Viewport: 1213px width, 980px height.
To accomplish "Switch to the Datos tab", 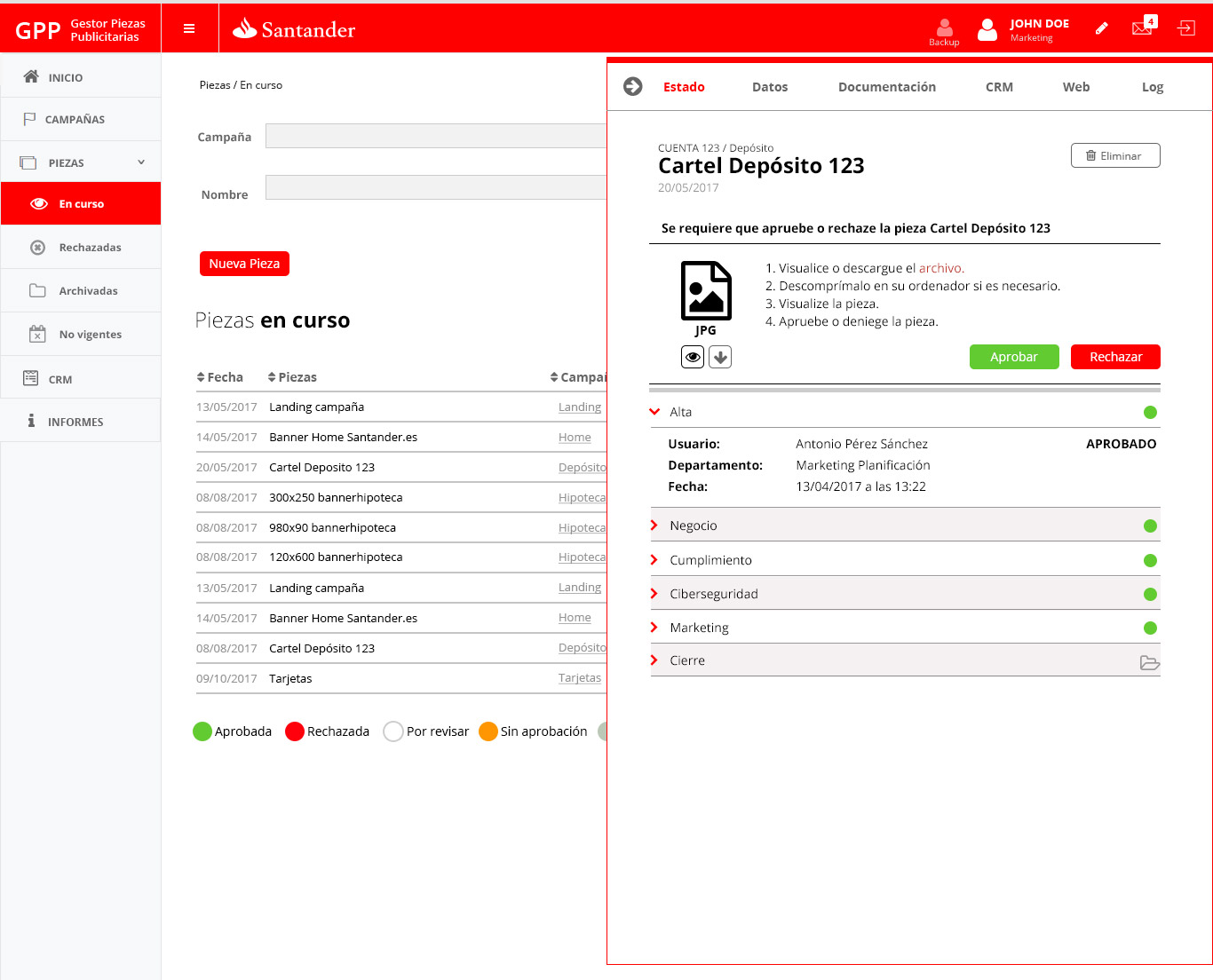I will pyautogui.click(x=770, y=87).
